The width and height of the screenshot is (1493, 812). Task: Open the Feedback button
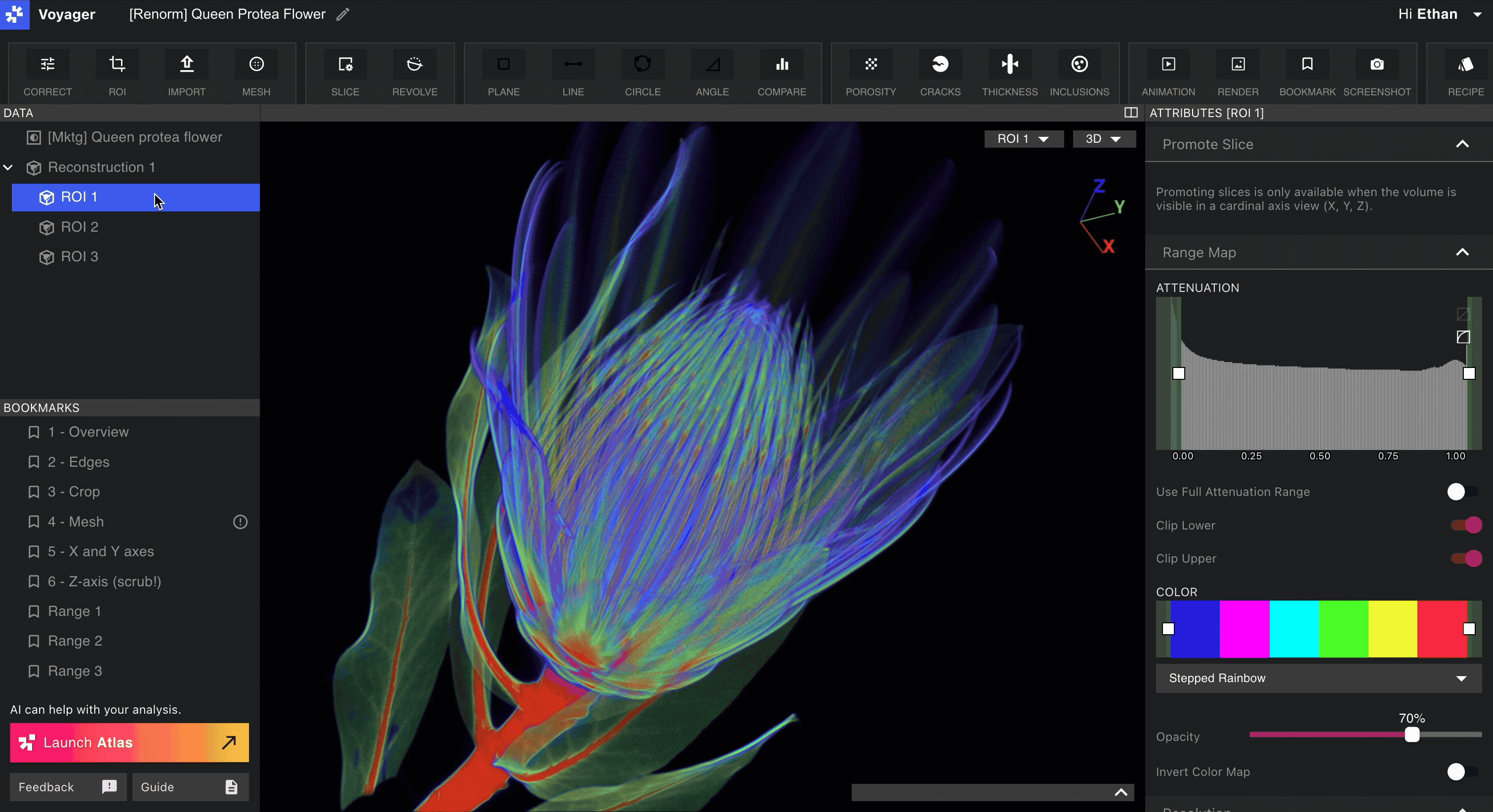click(68, 786)
